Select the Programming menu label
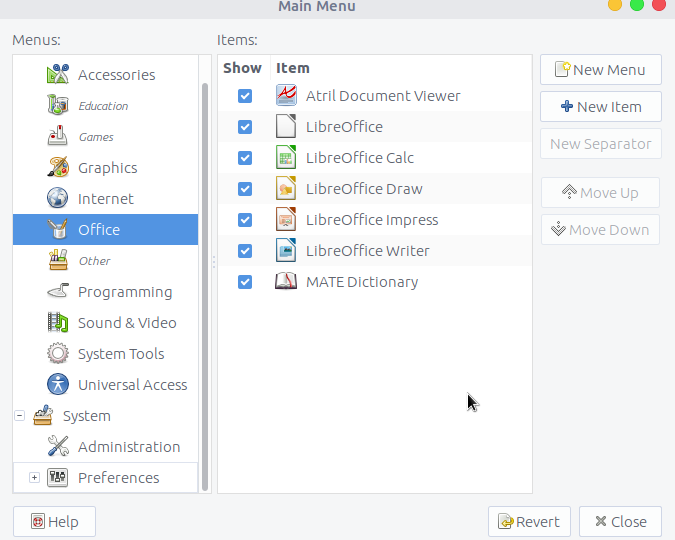The width and height of the screenshot is (675, 540). pyautogui.click(x=125, y=292)
